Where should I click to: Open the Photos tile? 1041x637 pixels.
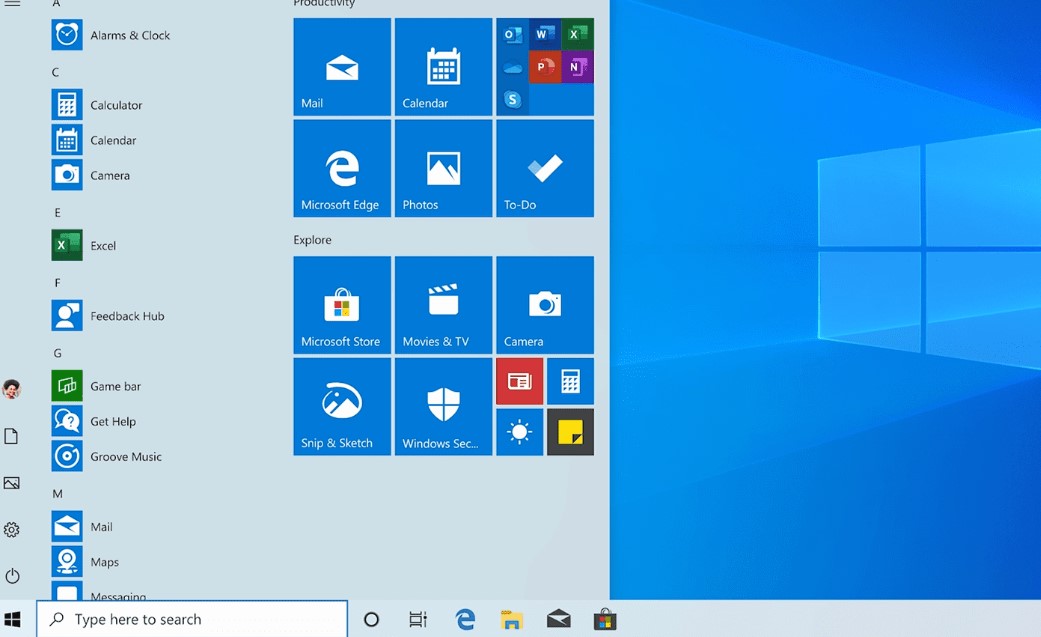443,168
